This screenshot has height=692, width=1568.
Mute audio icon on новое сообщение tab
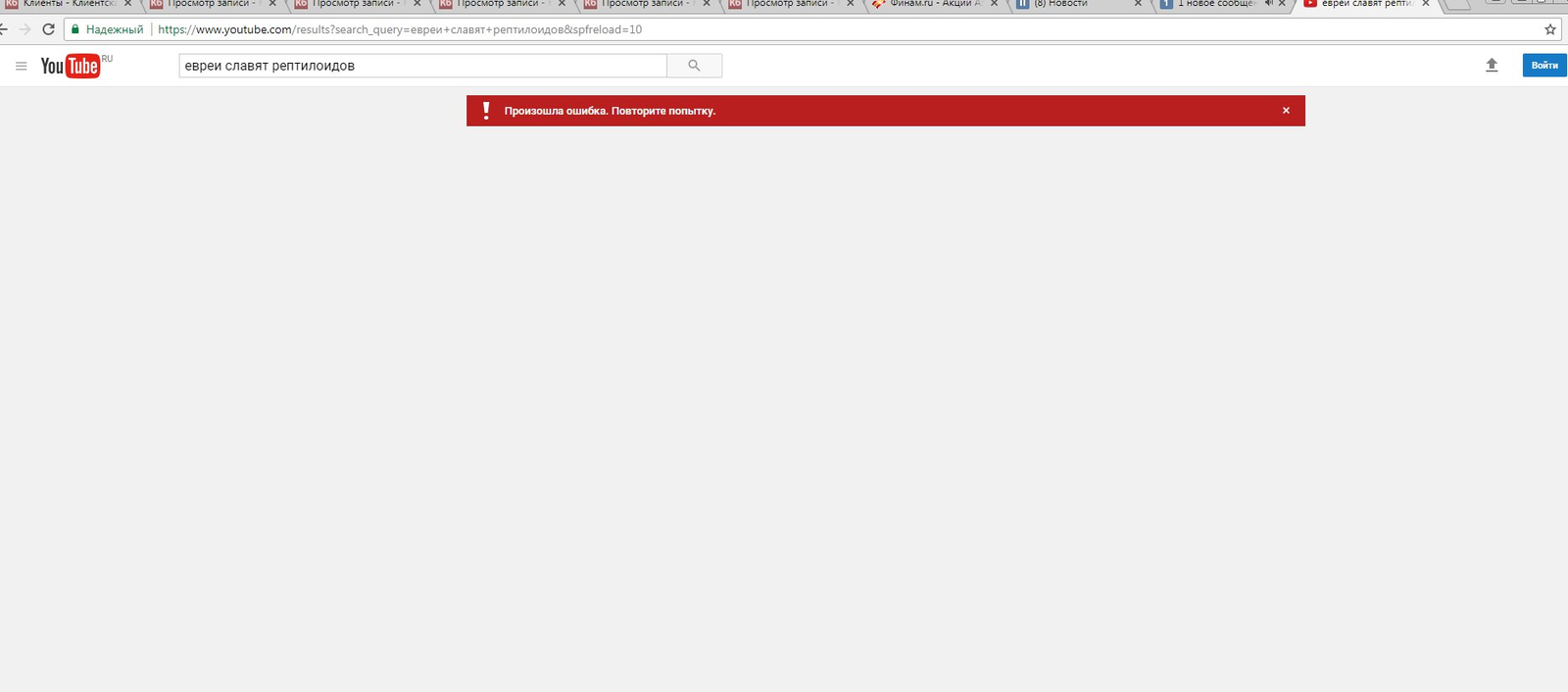coord(1268,4)
